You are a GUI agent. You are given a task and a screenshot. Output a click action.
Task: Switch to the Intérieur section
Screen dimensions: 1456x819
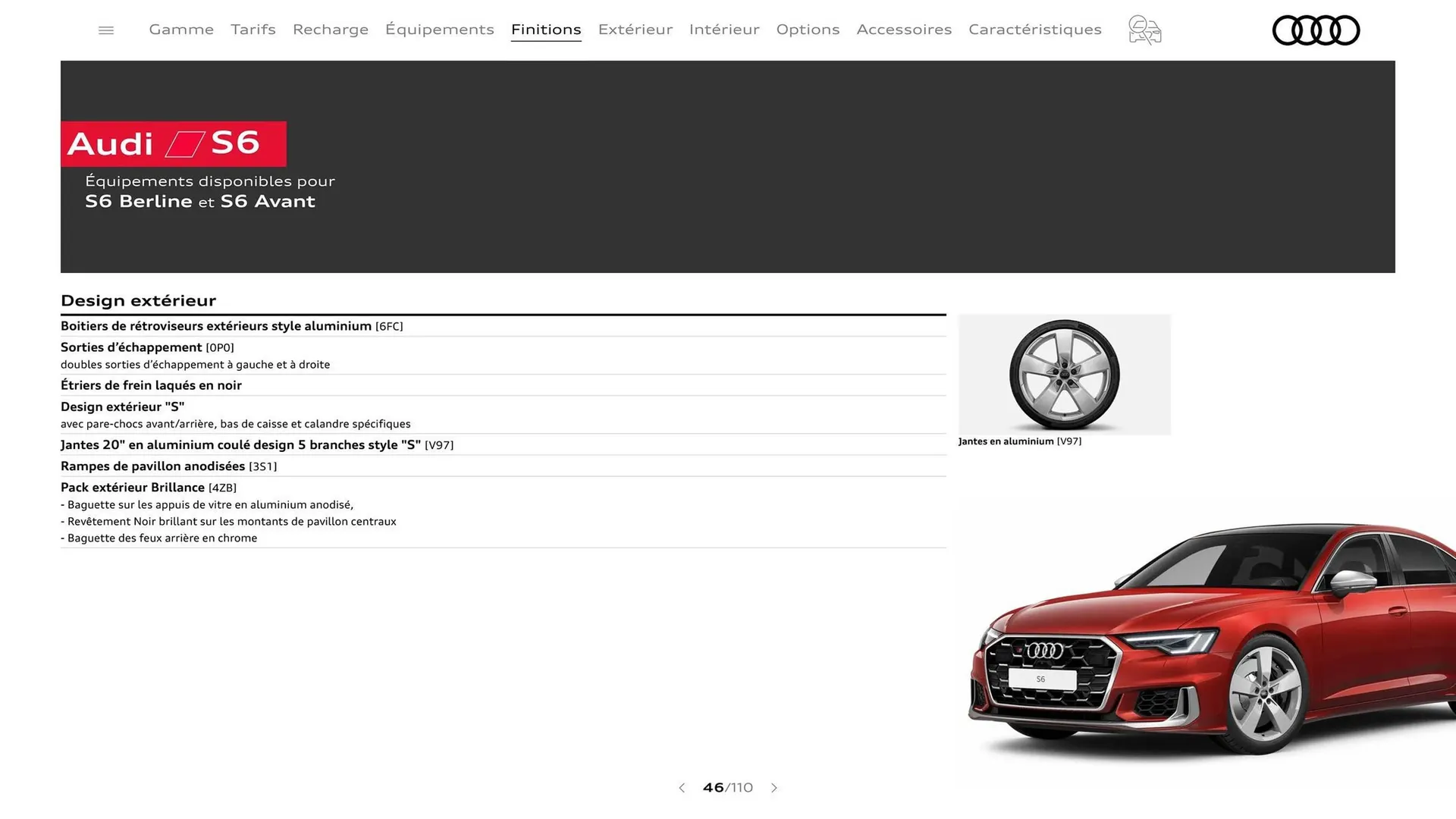[x=723, y=30]
